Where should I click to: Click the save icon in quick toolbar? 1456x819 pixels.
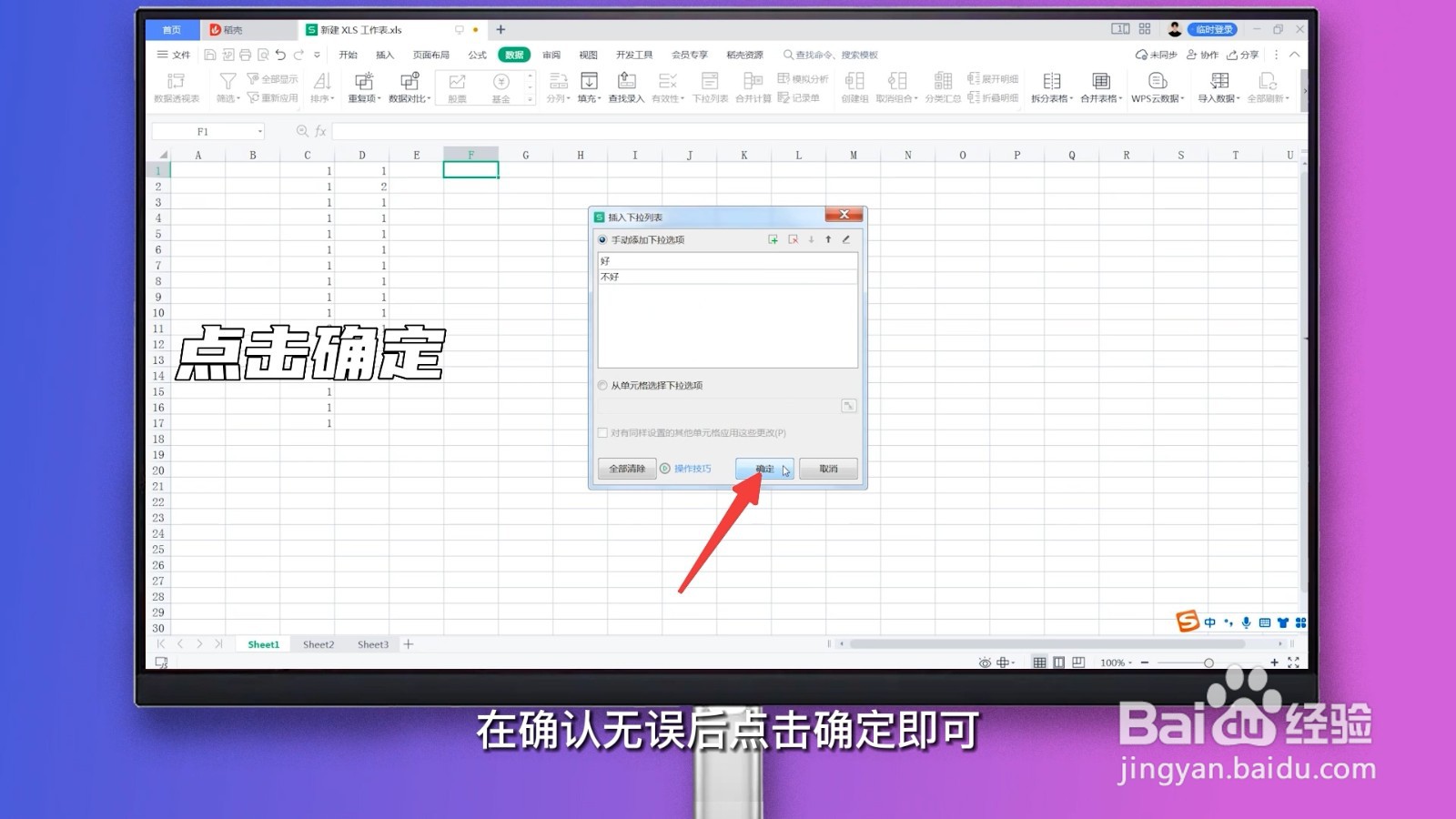(210, 55)
